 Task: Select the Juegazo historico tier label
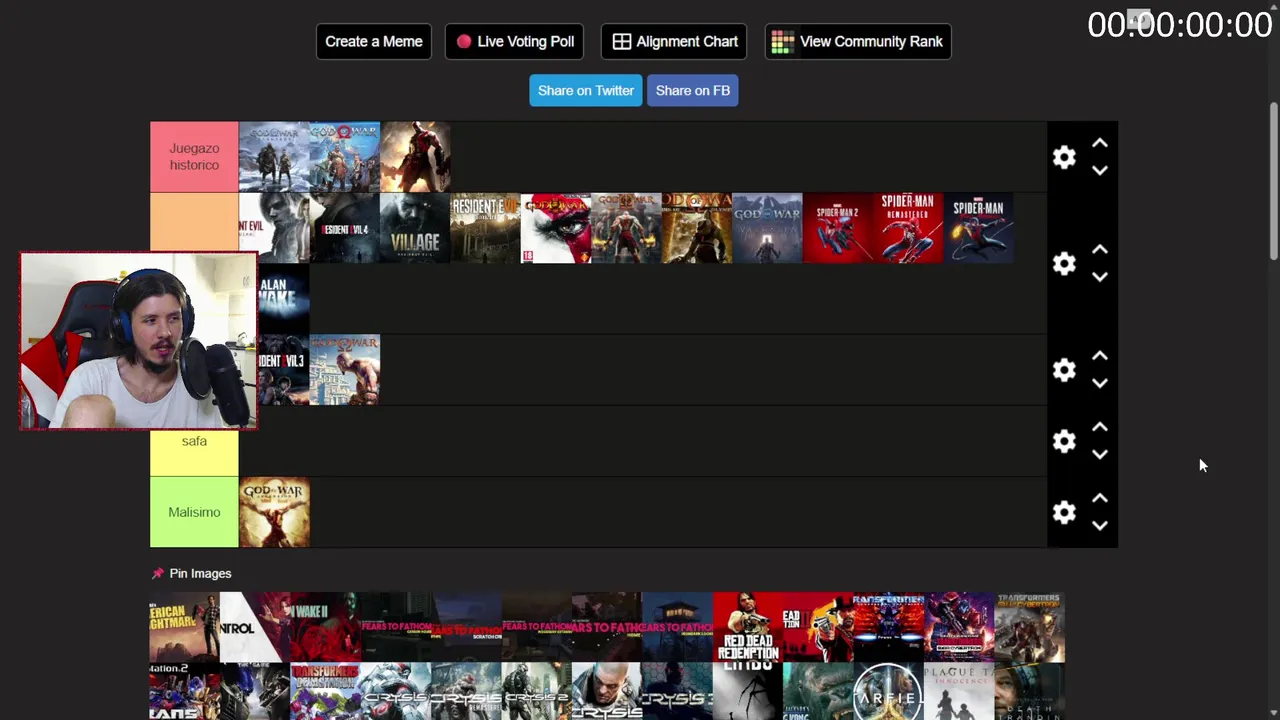[x=194, y=157]
